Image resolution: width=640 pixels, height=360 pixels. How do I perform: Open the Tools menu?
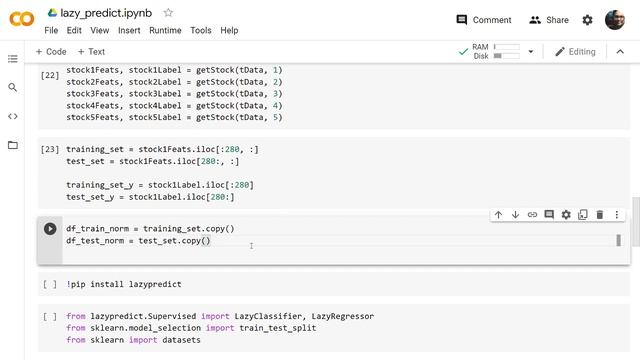pyautogui.click(x=201, y=30)
